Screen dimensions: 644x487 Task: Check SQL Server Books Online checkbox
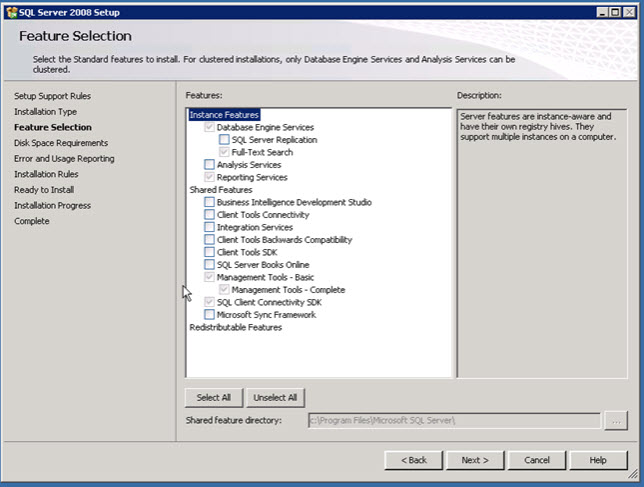(209, 265)
